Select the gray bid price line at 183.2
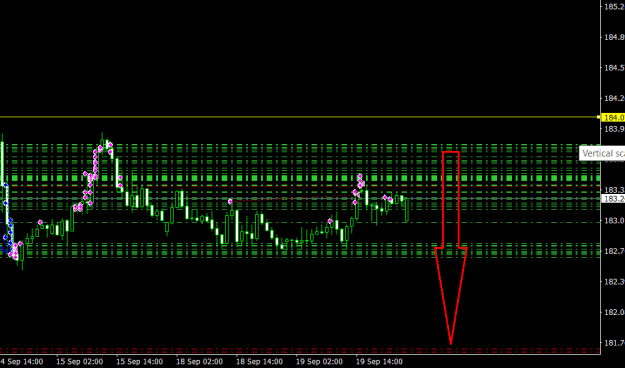Screen dimensions: 625x368 point(299,199)
